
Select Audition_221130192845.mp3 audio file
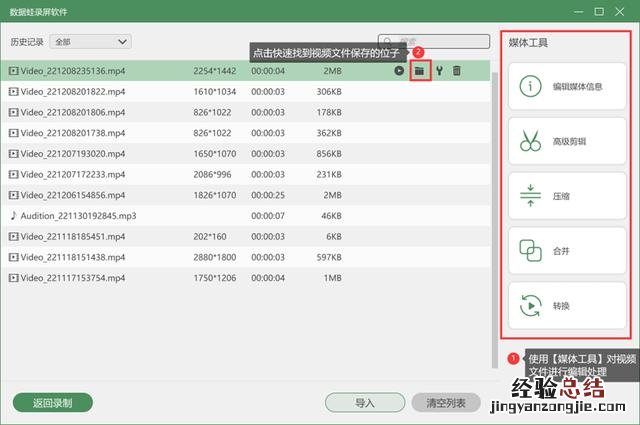point(72,215)
